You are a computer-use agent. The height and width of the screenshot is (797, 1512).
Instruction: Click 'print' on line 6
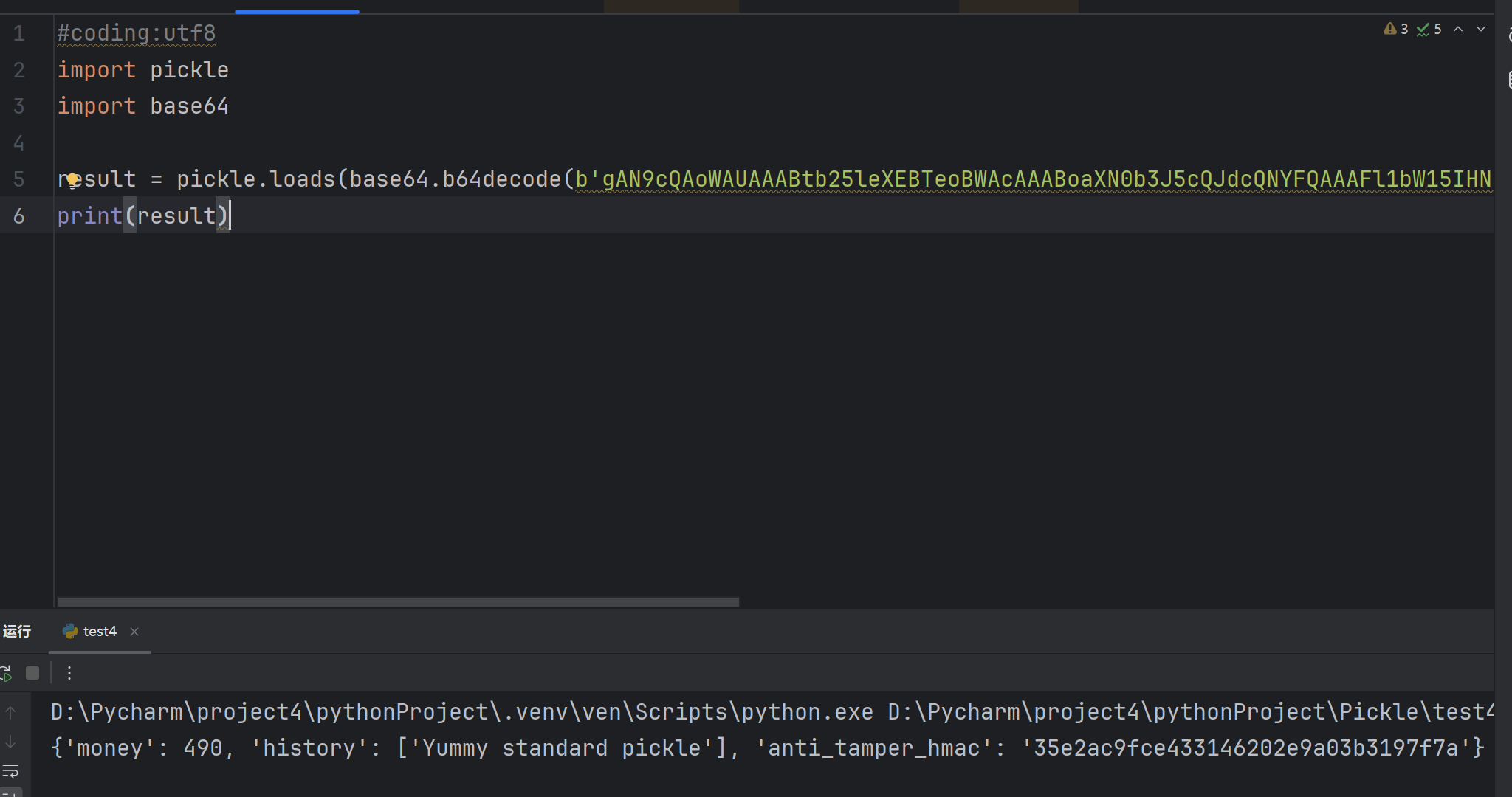(90, 216)
